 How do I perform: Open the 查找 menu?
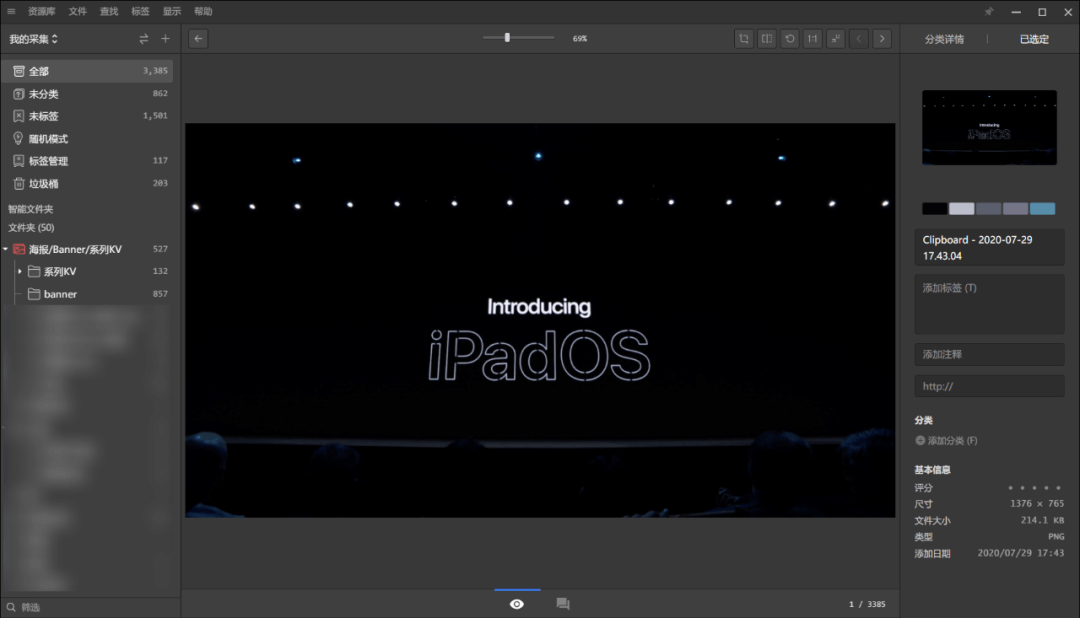point(109,12)
